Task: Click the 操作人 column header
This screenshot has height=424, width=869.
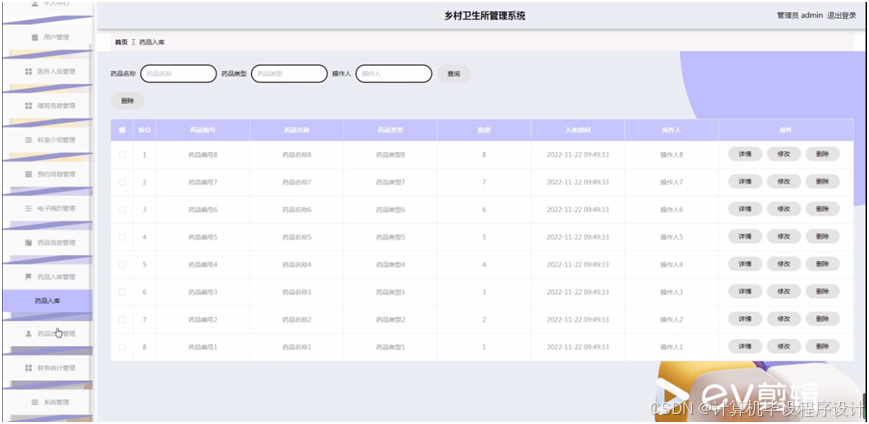Action: (x=671, y=130)
